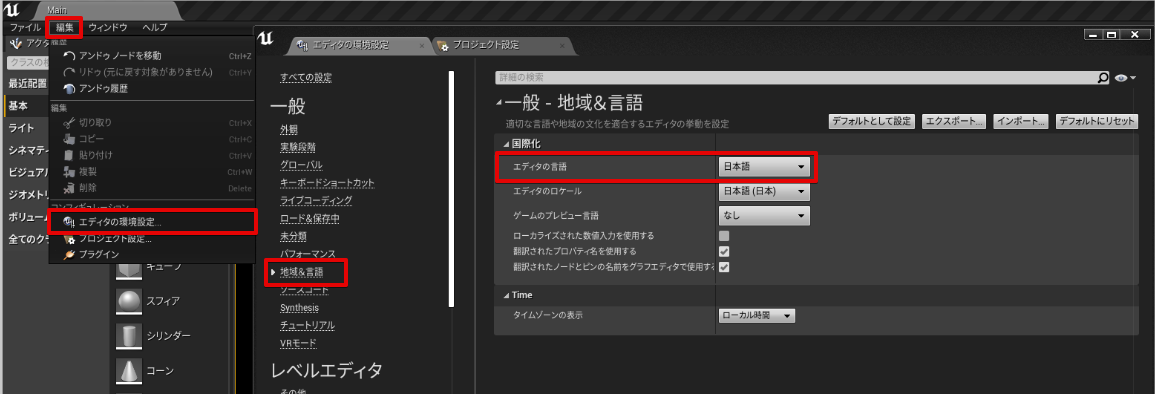The width and height of the screenshot is (1155, 394).
Task: Click the globe icon beside エディタの環境設定 menu entry
Action: [x=69, y=221]
